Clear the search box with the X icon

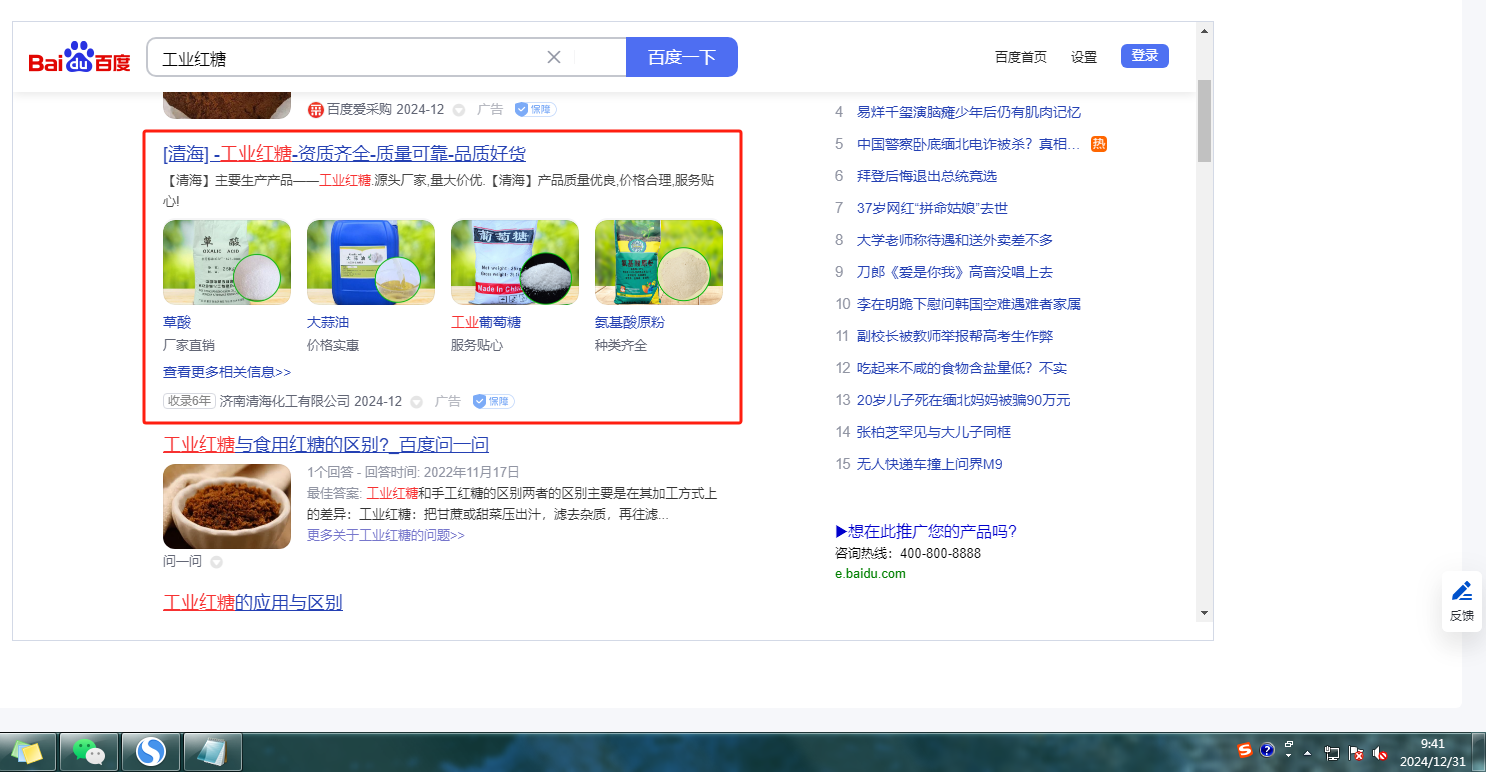[x=554, y=57]
